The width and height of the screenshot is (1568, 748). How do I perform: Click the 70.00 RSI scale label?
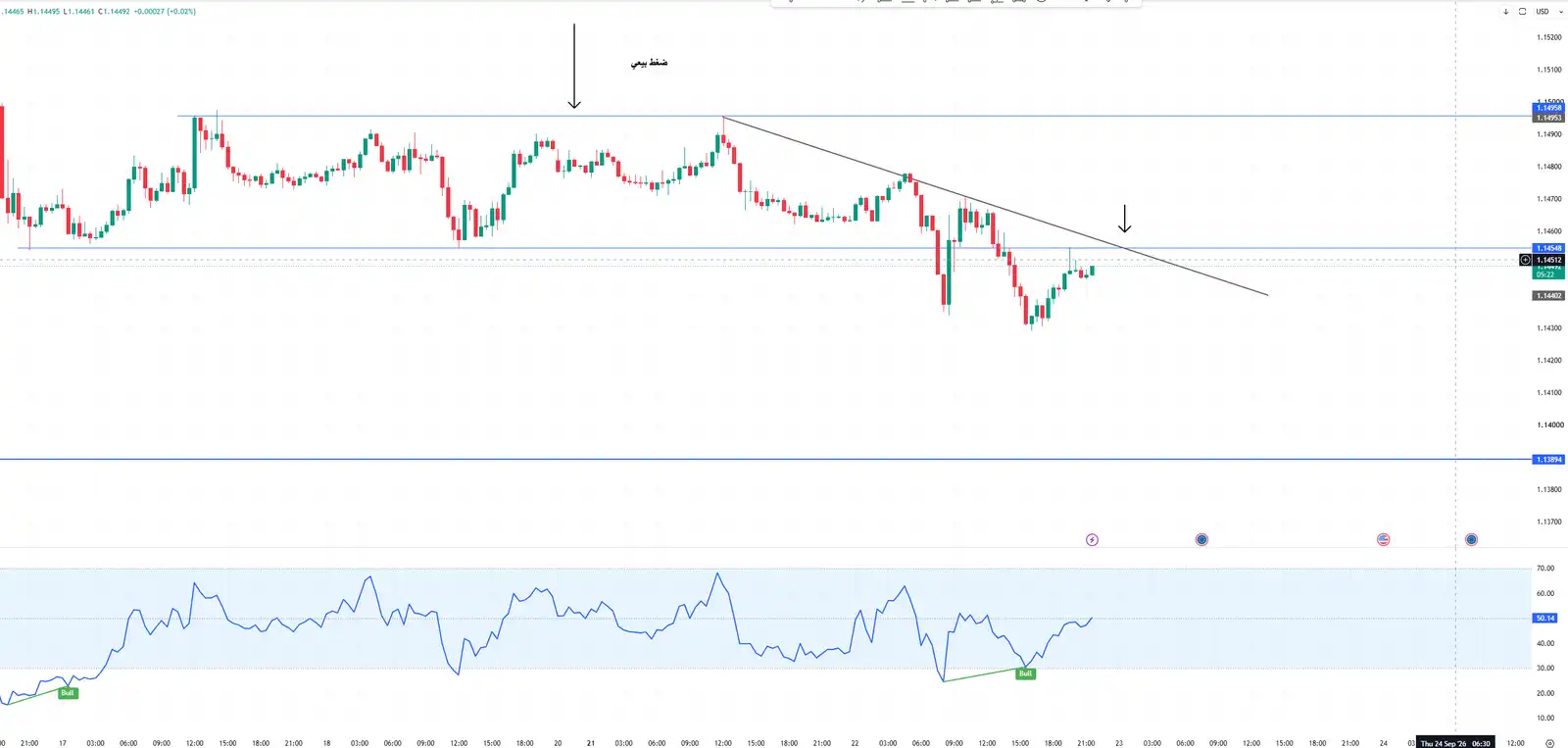coord(1545,568)
